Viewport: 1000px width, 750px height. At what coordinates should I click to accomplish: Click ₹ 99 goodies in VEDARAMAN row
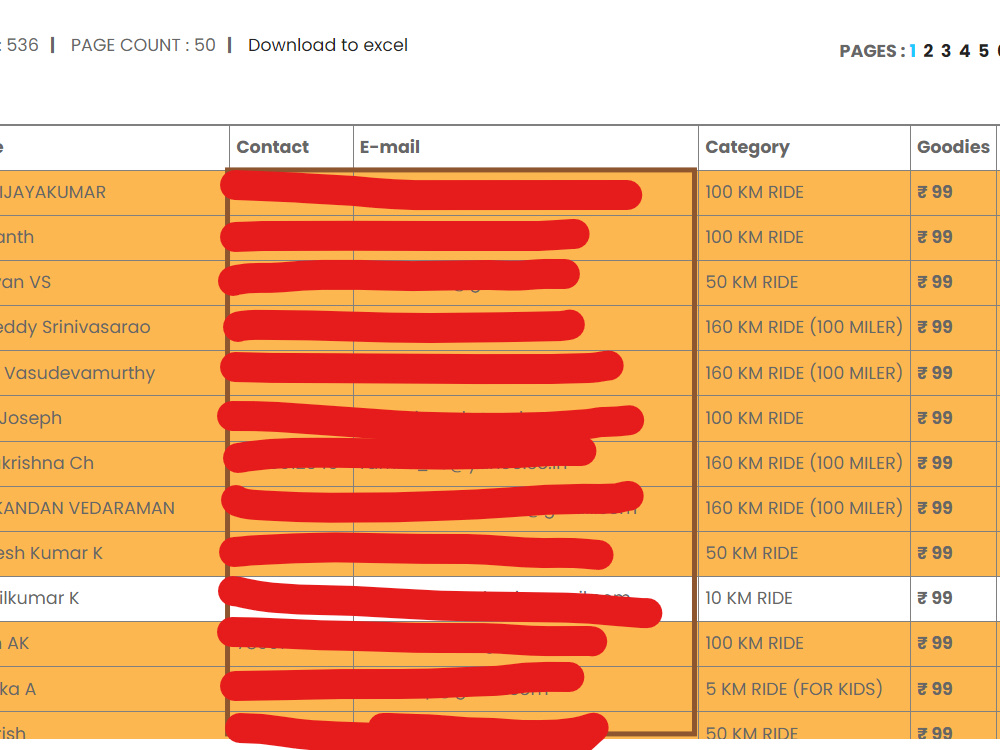(x=935, y=508)
